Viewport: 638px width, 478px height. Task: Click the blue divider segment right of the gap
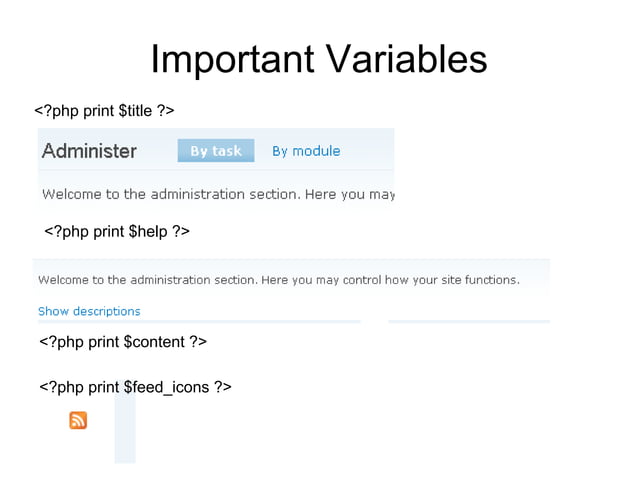click(468, 321)
